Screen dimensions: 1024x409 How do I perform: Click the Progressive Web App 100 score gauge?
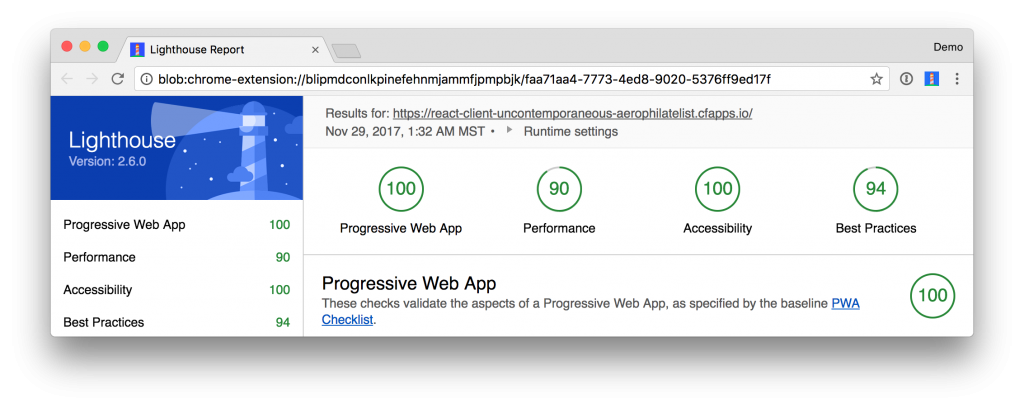coord(401,189)
